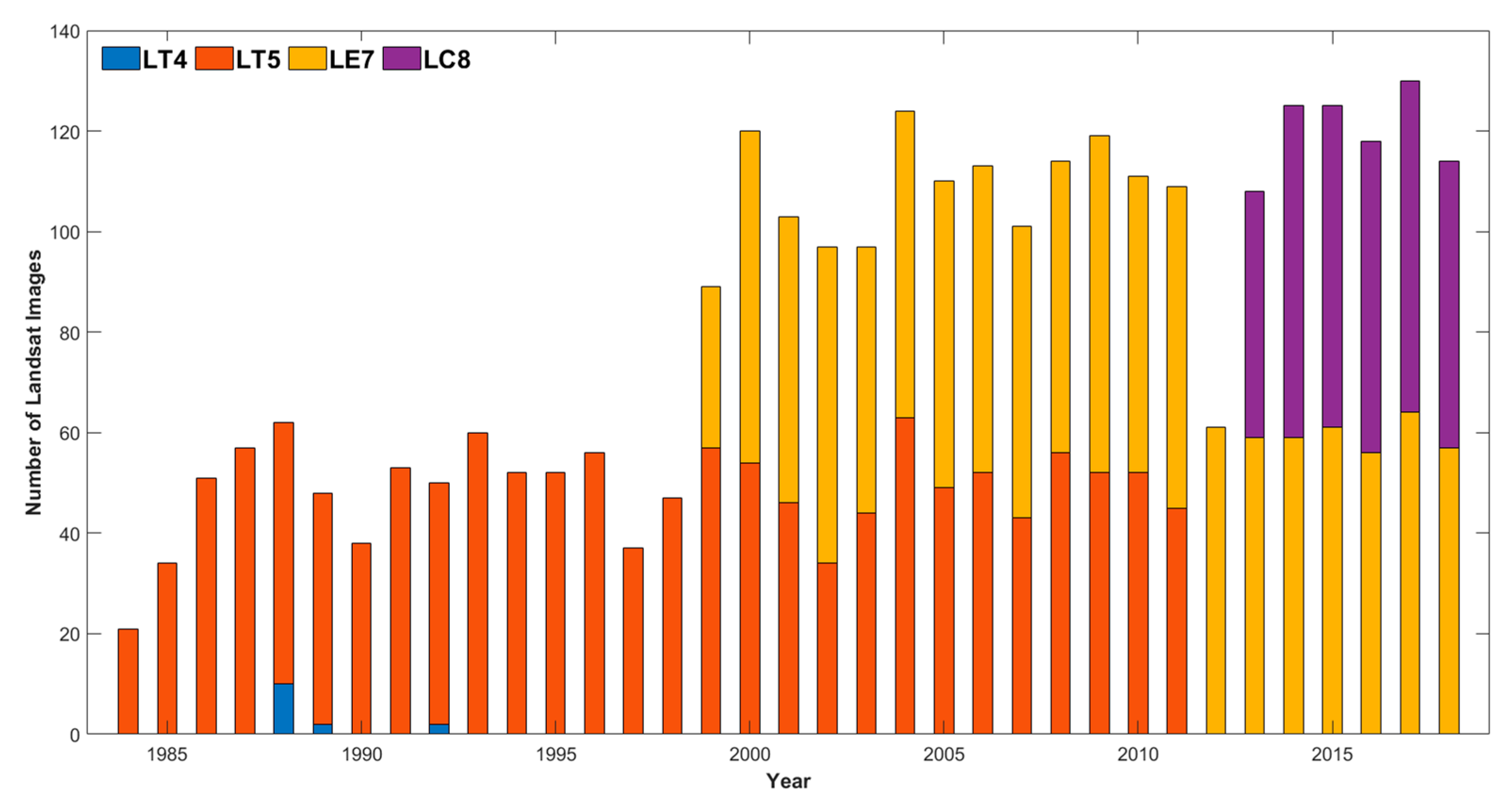Click the 1985 x-axis tick label
The height and width of the screenshot is (812, 1502).
click(167, 754)
